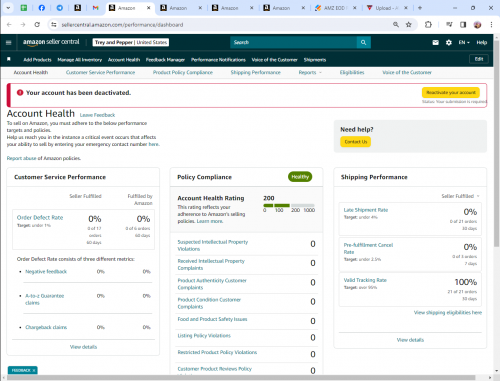
Task: Click the Report abuse link
Action: point(22,158)
